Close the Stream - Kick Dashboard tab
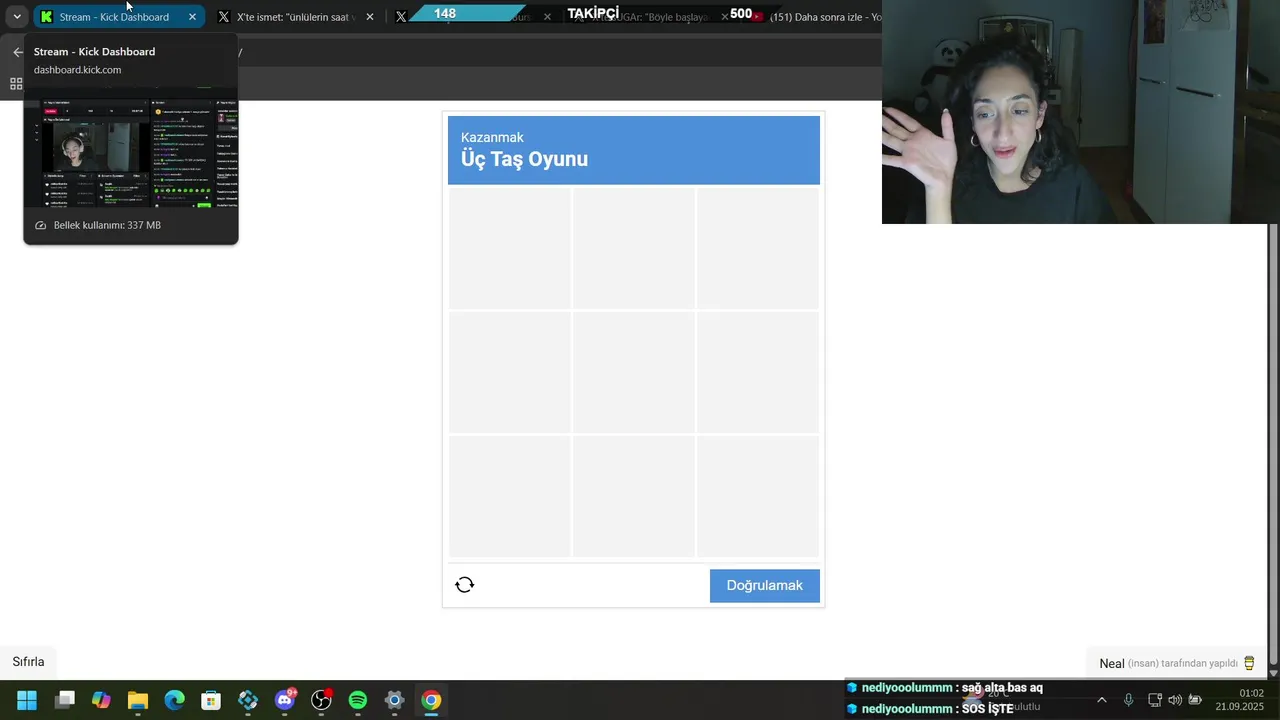This screenshot has height=720, width=1280. point(192,17)
